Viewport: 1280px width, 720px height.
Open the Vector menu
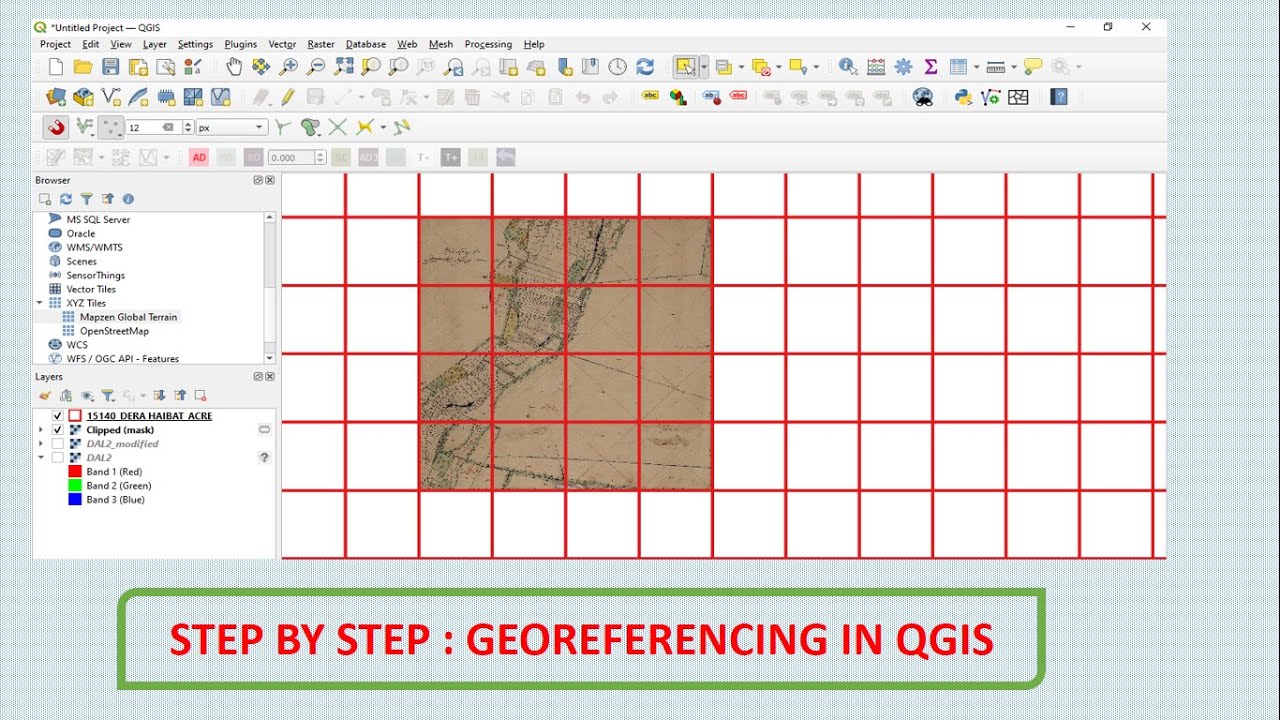(x=282, y=44)
